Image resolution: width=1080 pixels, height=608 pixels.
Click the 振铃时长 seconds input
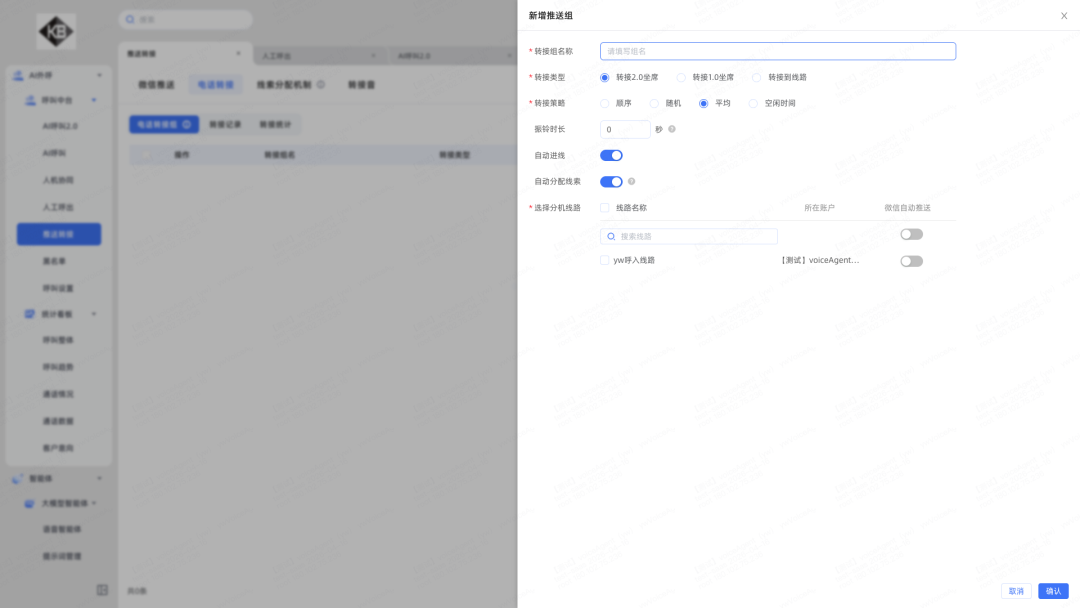[625, 129]
